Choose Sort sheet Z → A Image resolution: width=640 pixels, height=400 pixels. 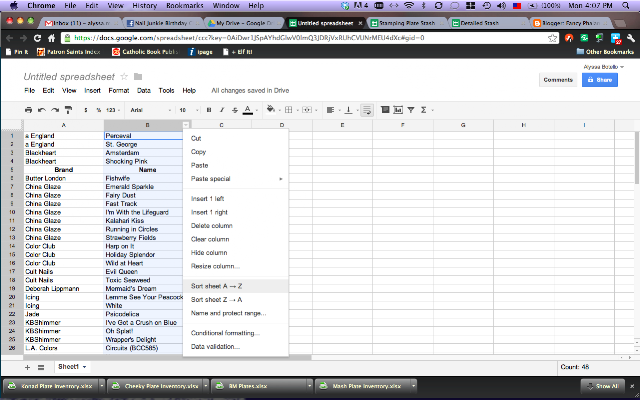click(236, 300)
